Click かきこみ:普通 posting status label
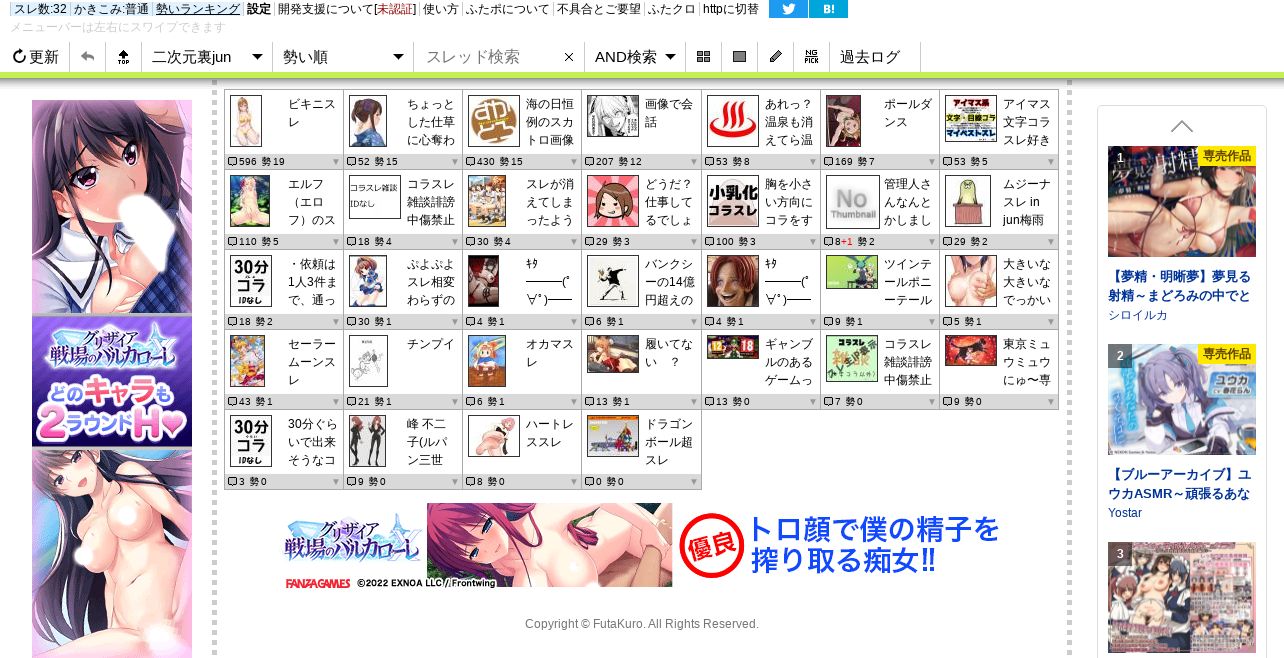Screen dimensions: 1284x658 (x=111, y=9)
